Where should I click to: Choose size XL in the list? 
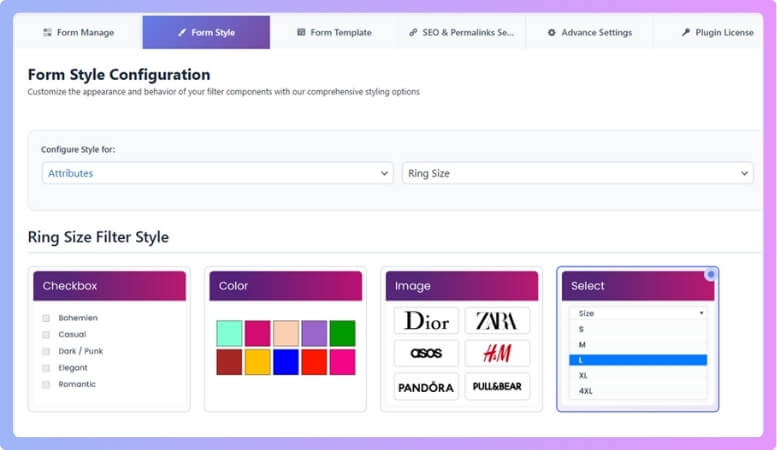pyautogui.click(x=638, y=375)
